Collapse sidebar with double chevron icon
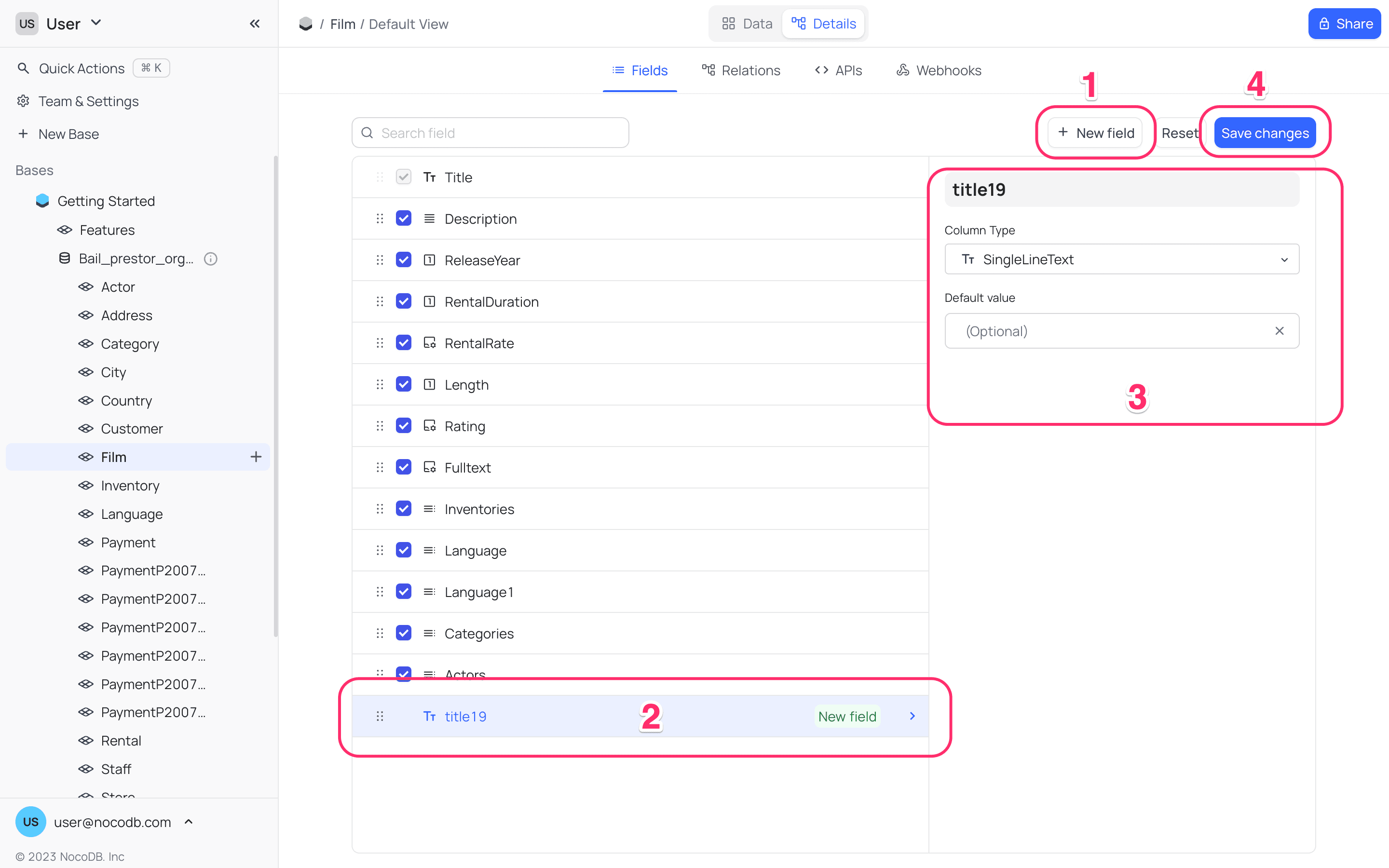1389x868 pixels. point(255,24)
